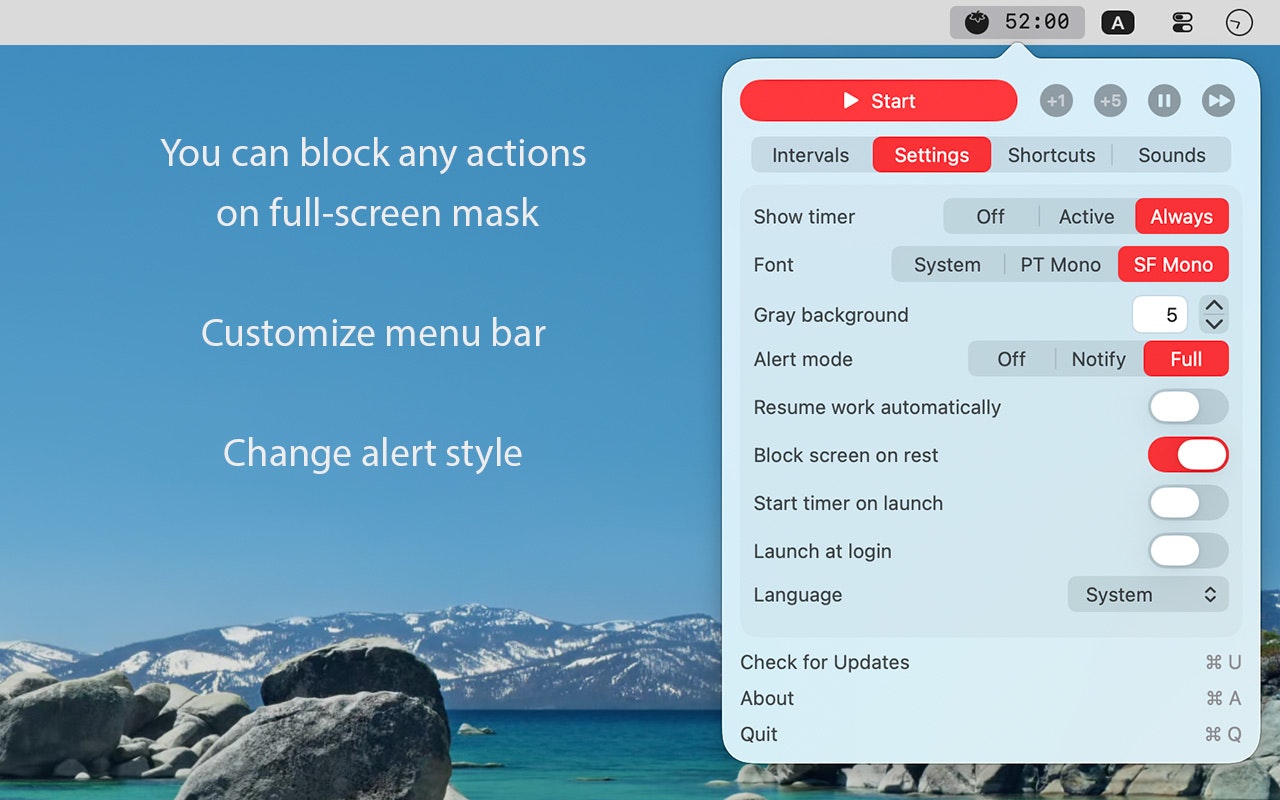This screenshot has height=800, width=1280.
Task: Open the Intervals tab
Action: 811,155
